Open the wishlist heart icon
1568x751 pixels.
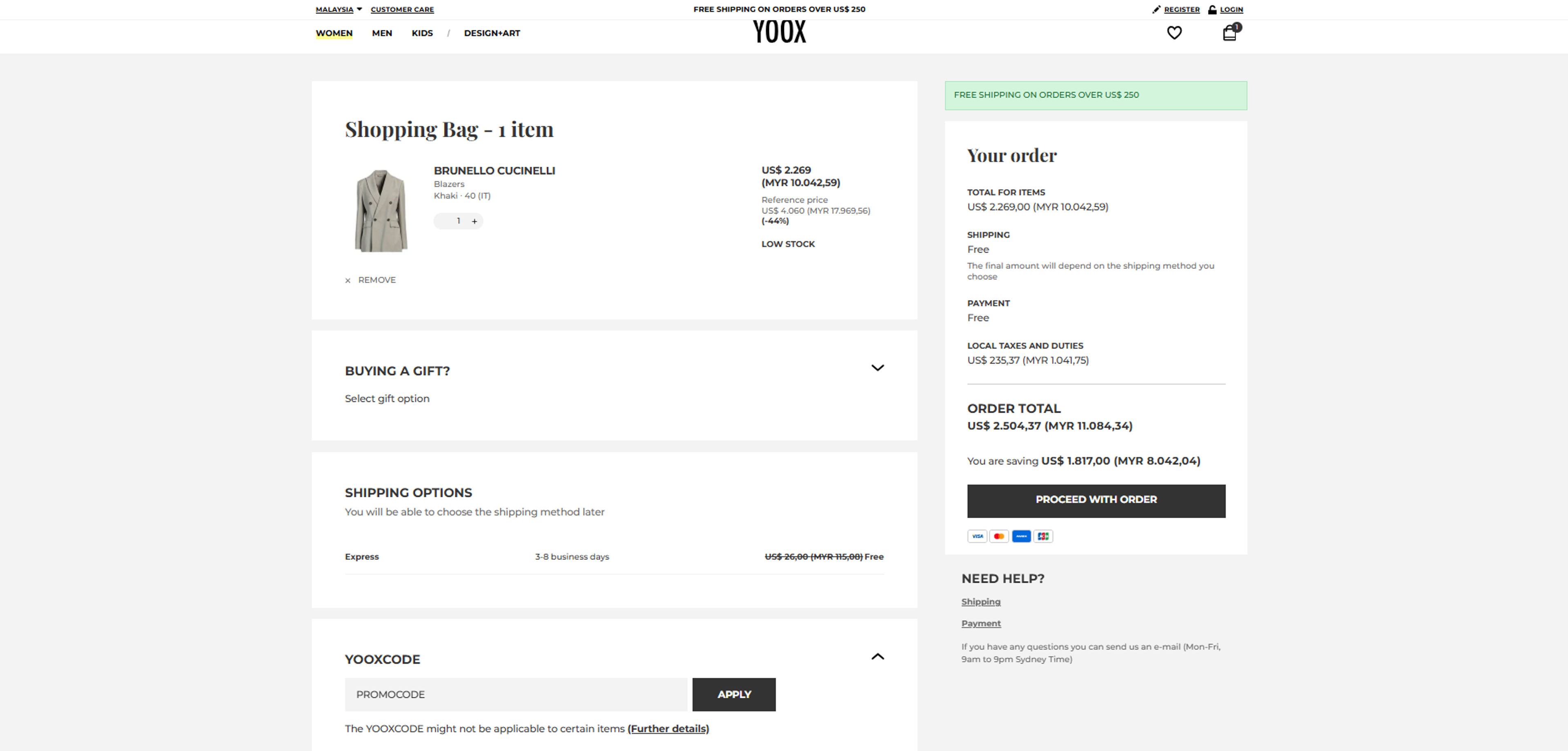(x=1174, y=33)
